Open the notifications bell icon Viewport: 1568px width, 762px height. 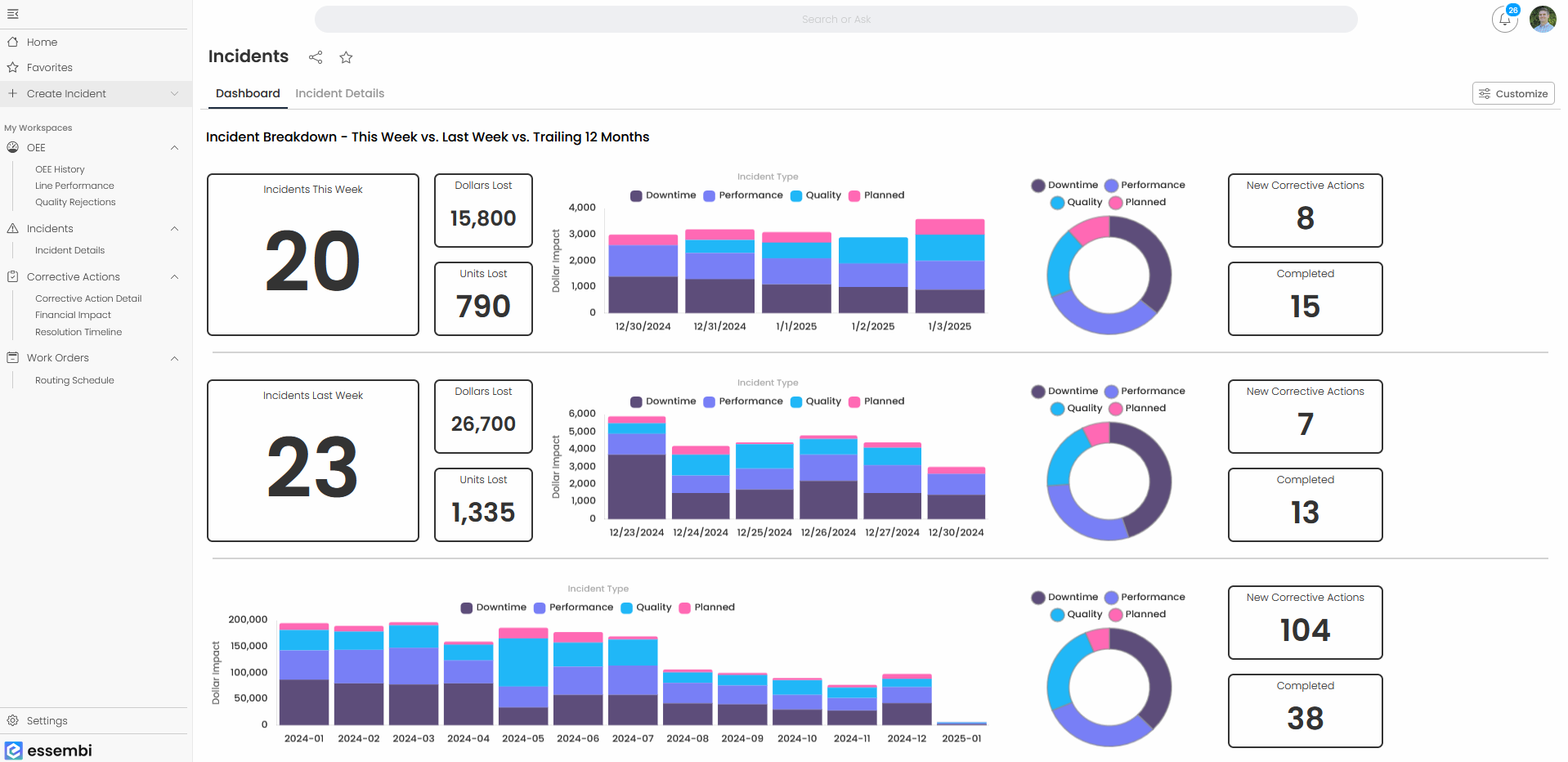pos(1504,20)
